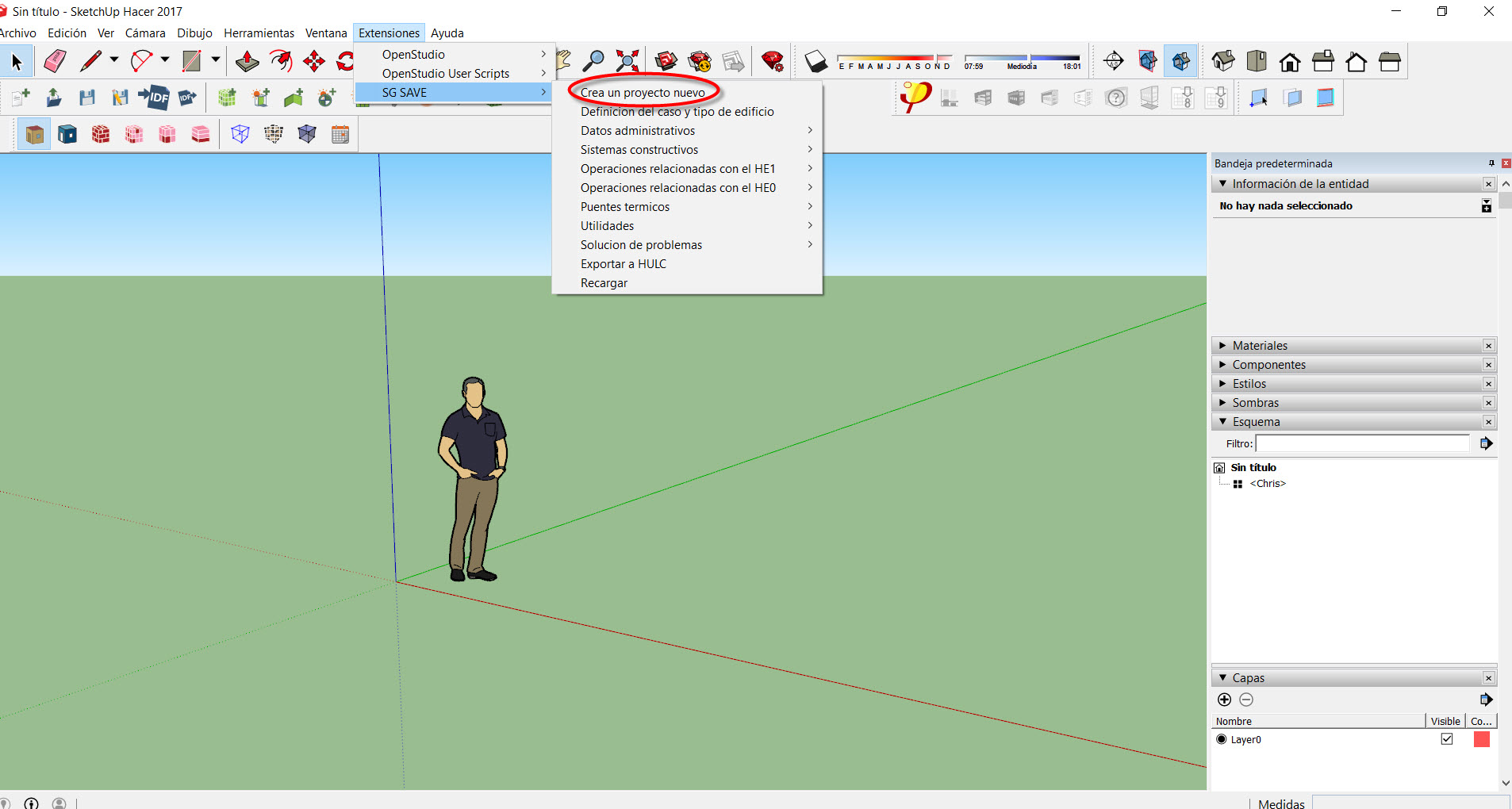Click the Layer0 red color swatch
1512x809 pixels.
coord(1481,739)
